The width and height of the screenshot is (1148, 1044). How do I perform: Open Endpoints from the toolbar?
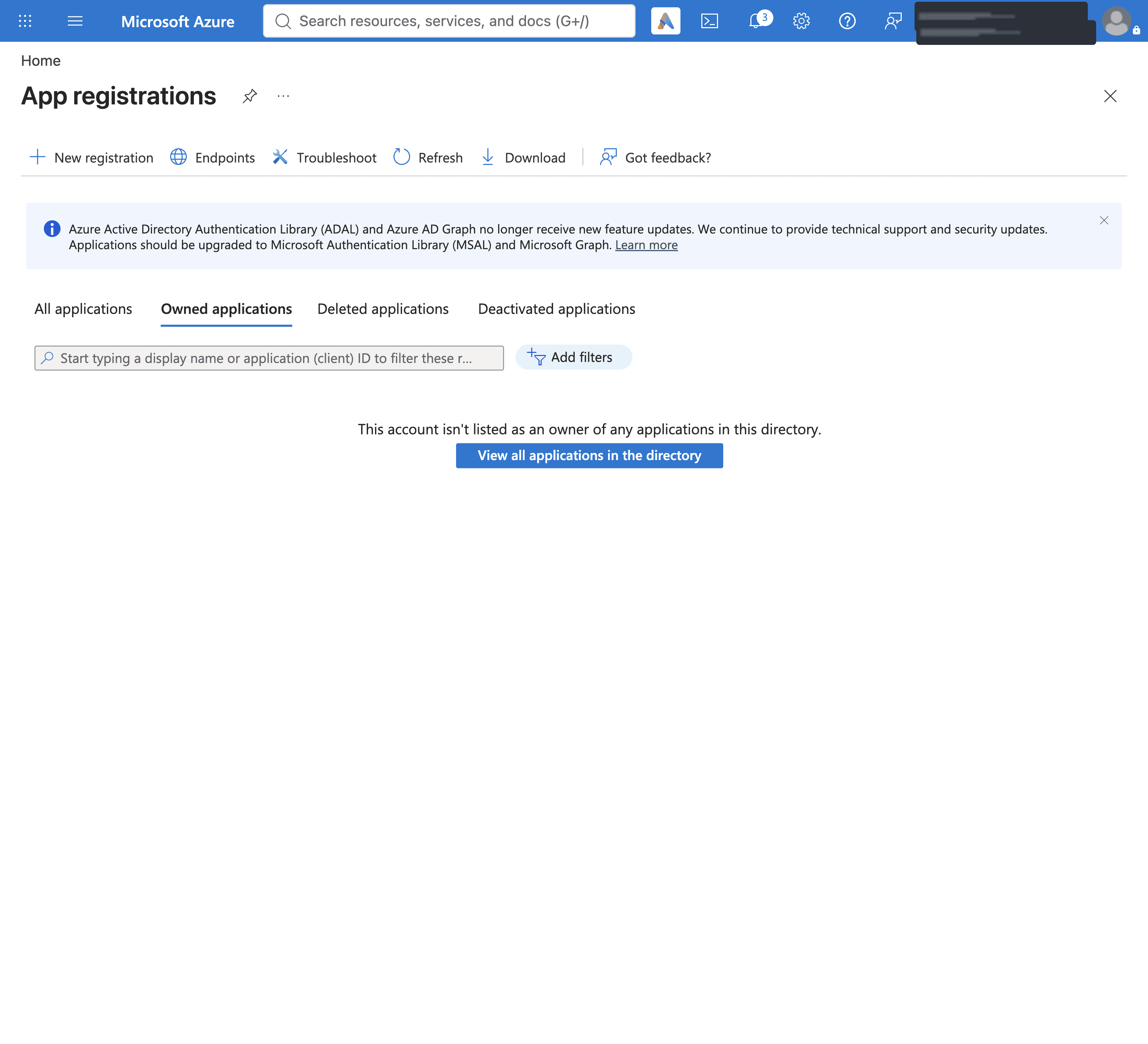[x=213, y=157]
